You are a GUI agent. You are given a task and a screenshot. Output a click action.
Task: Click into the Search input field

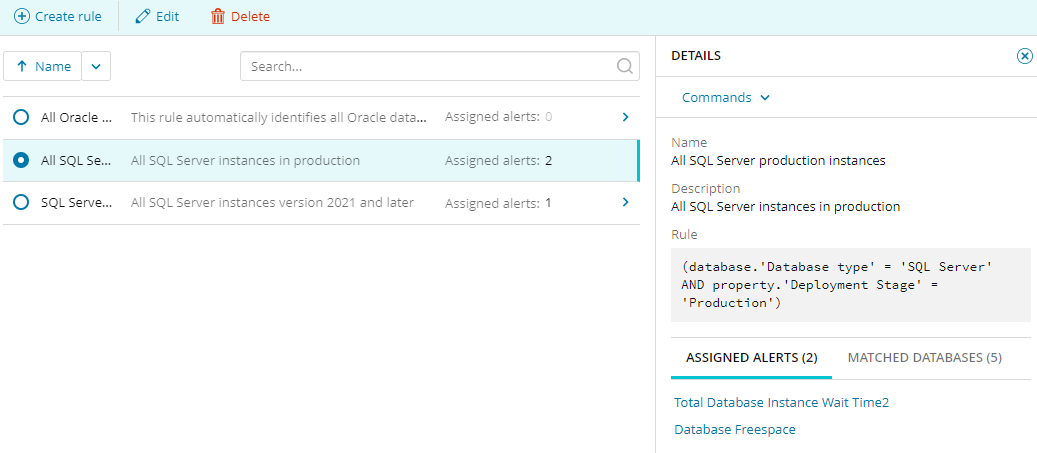430,67
